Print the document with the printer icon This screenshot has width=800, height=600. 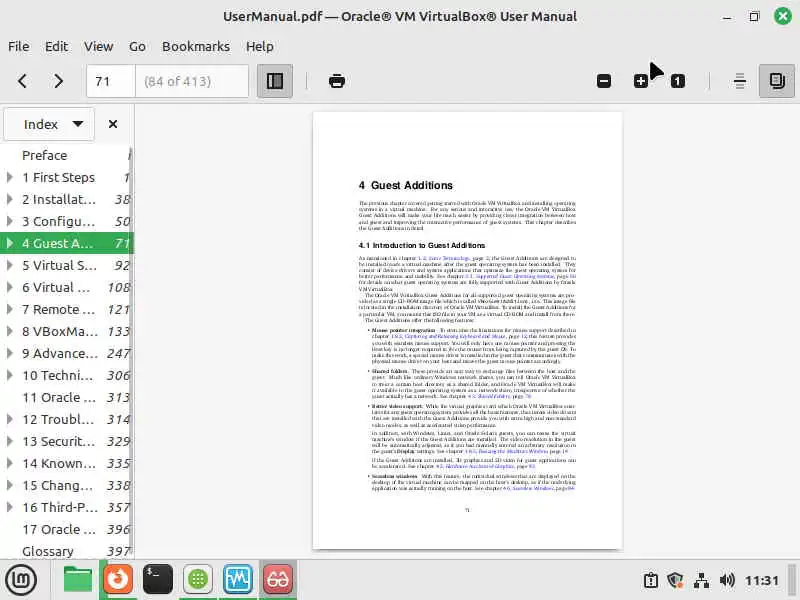point(337,81)
